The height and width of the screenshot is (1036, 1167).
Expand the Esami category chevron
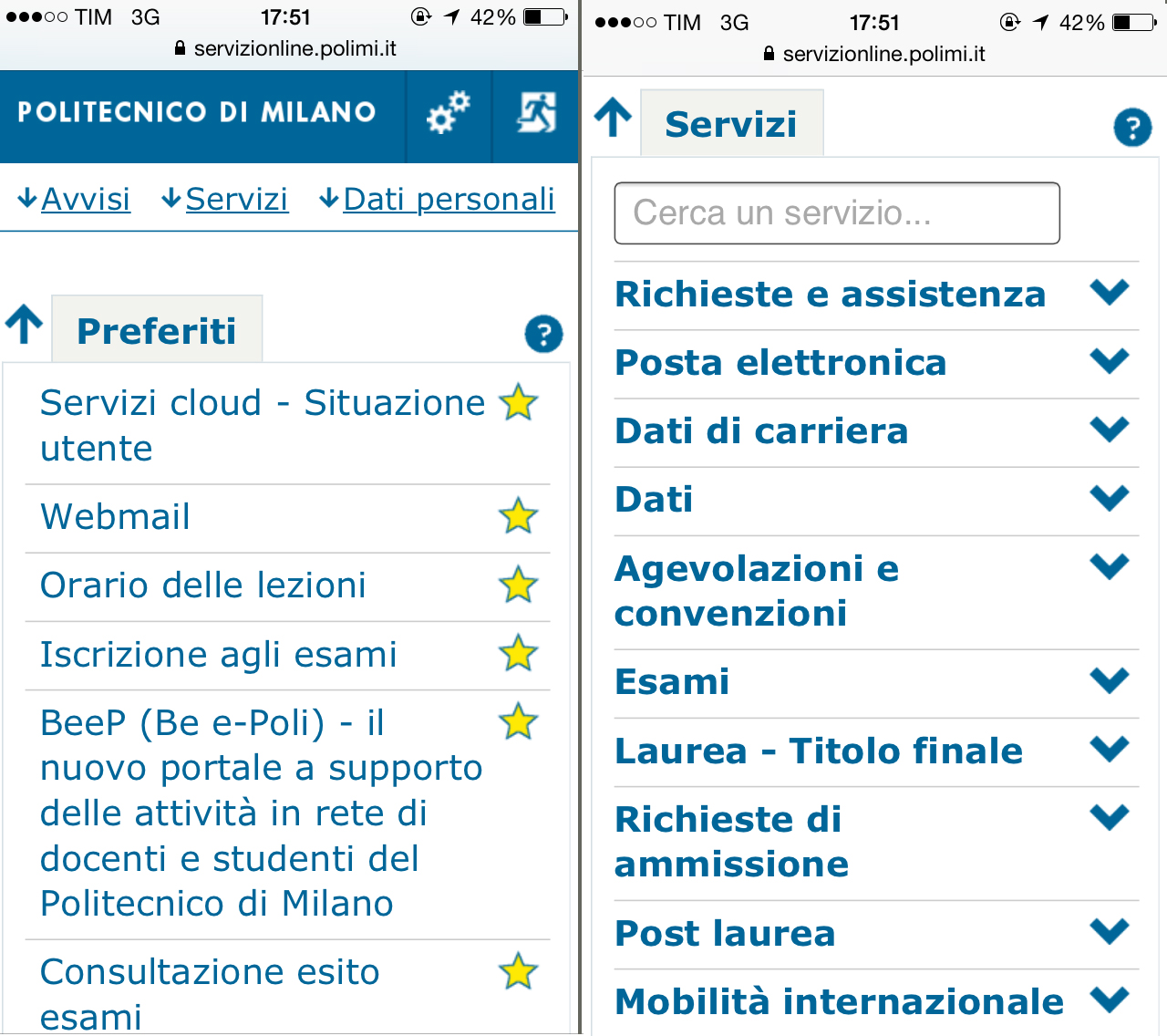click(x=1110, y=679)
